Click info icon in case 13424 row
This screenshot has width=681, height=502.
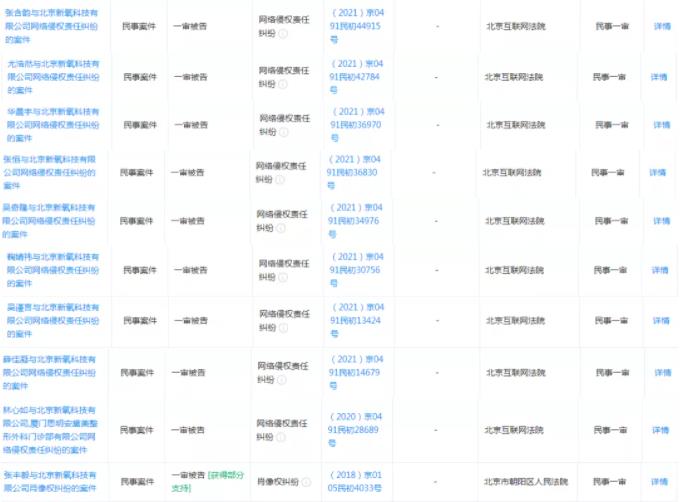(284, 327)
